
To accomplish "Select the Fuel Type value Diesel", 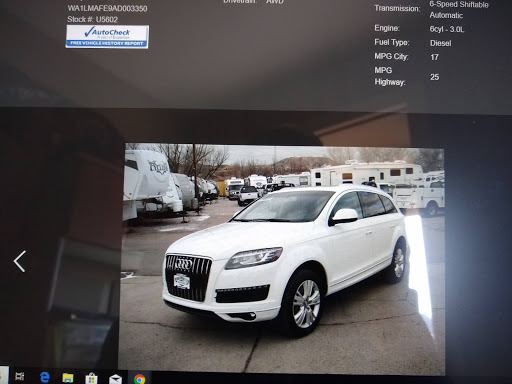I will 441,43.
